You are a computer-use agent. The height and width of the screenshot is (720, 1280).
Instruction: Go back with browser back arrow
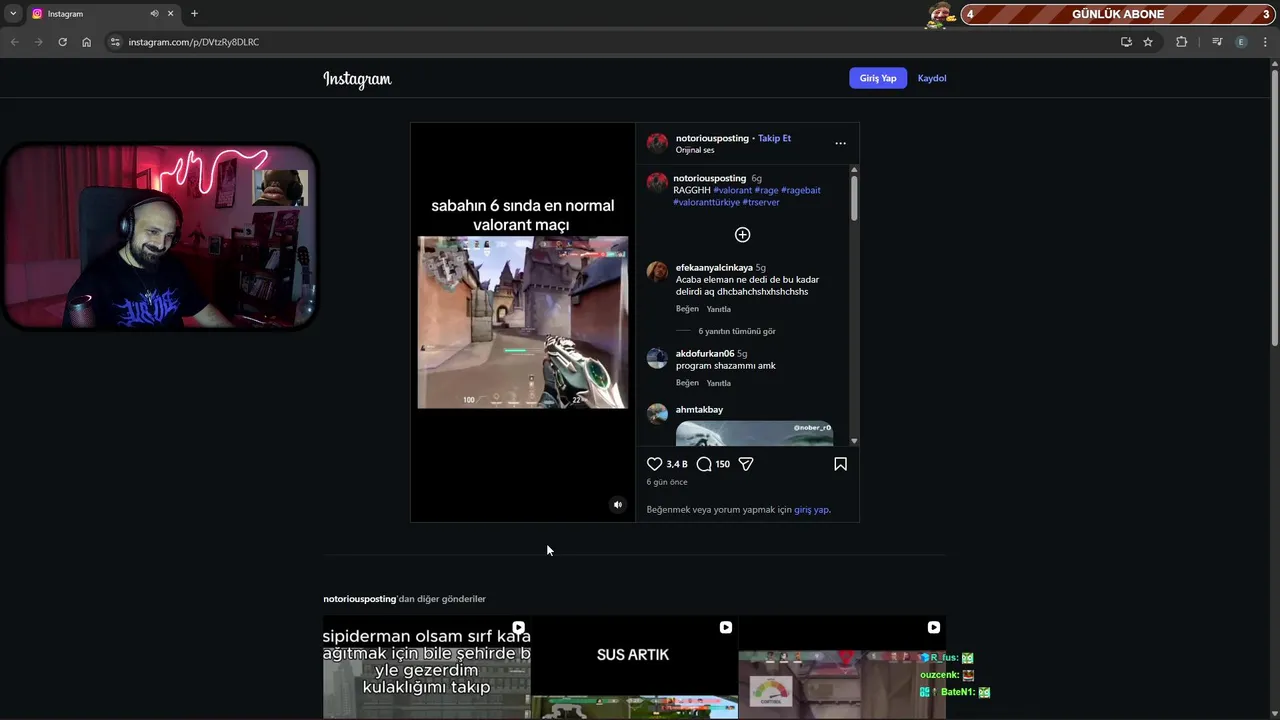pyautogui.click(x=14, y=42)
